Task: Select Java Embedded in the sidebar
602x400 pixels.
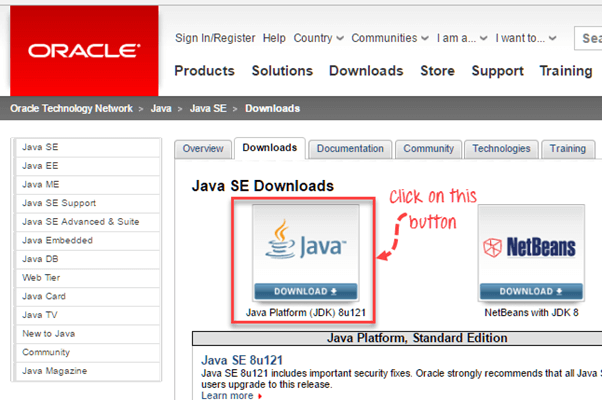Action: pyautogui.click(x=57, y=240)
